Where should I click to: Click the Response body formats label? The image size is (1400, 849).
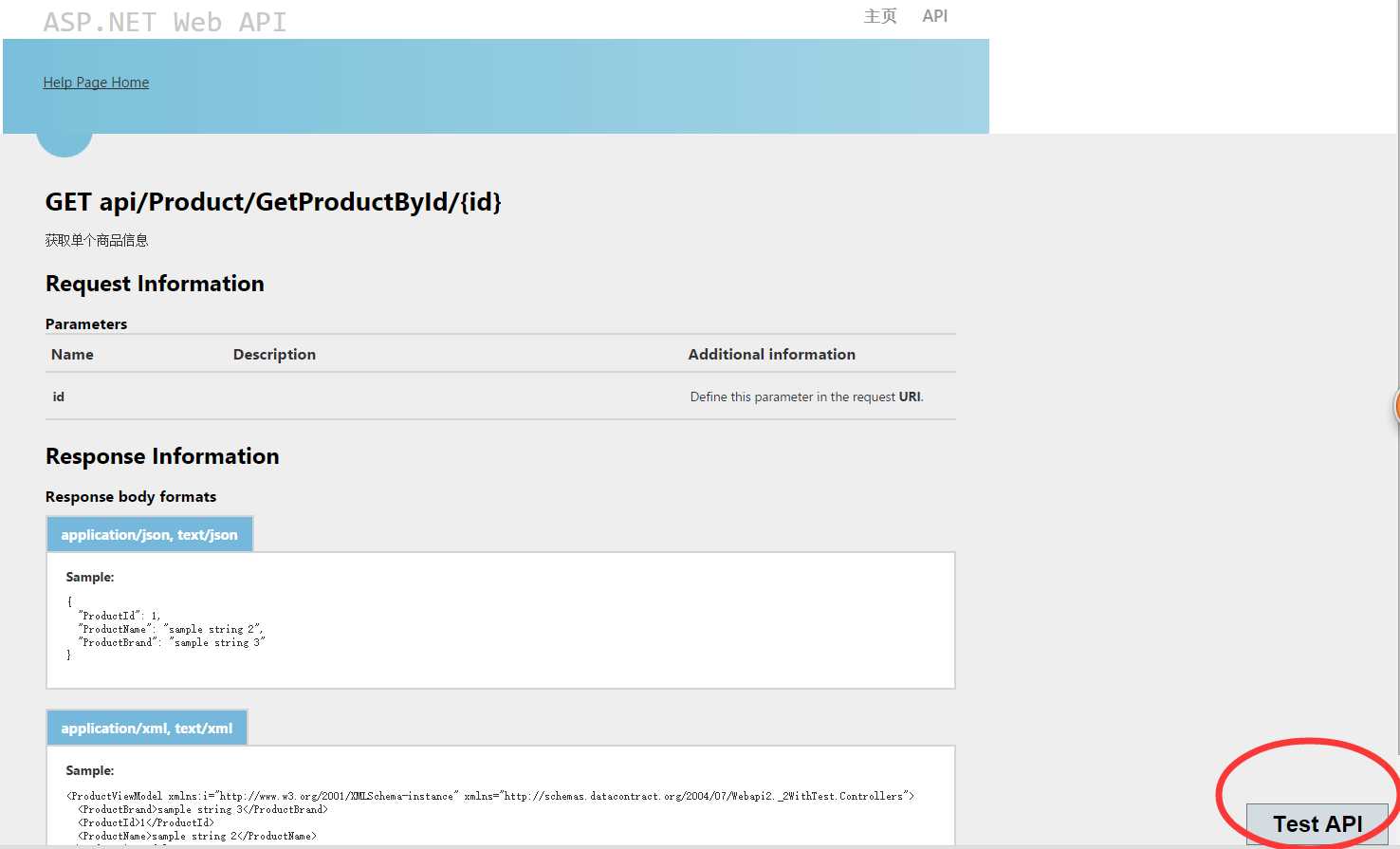click(131, 496)
